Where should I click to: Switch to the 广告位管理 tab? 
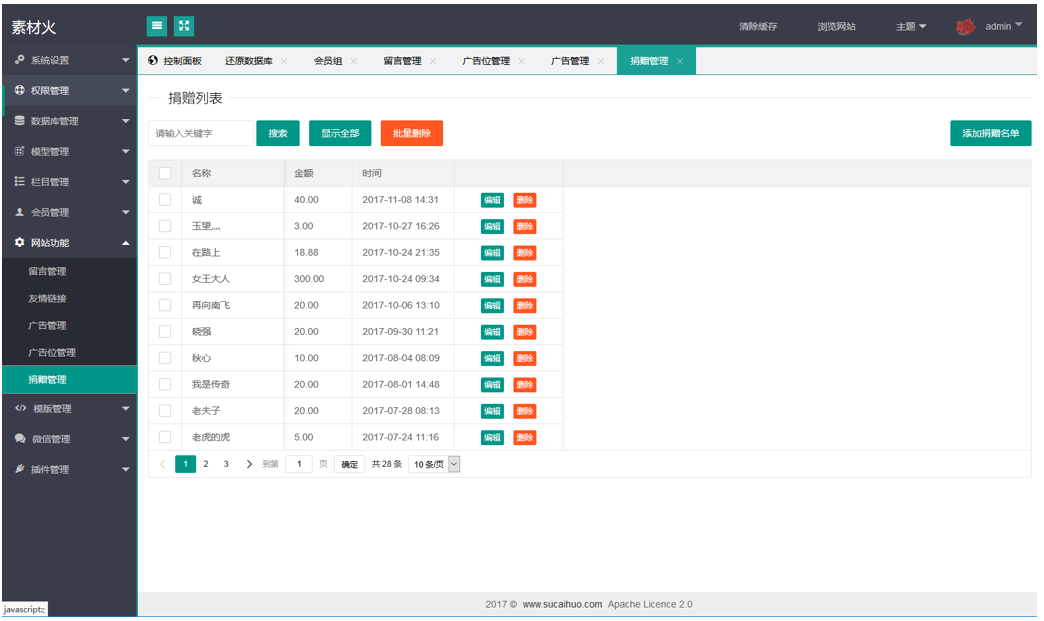point(486,61)
